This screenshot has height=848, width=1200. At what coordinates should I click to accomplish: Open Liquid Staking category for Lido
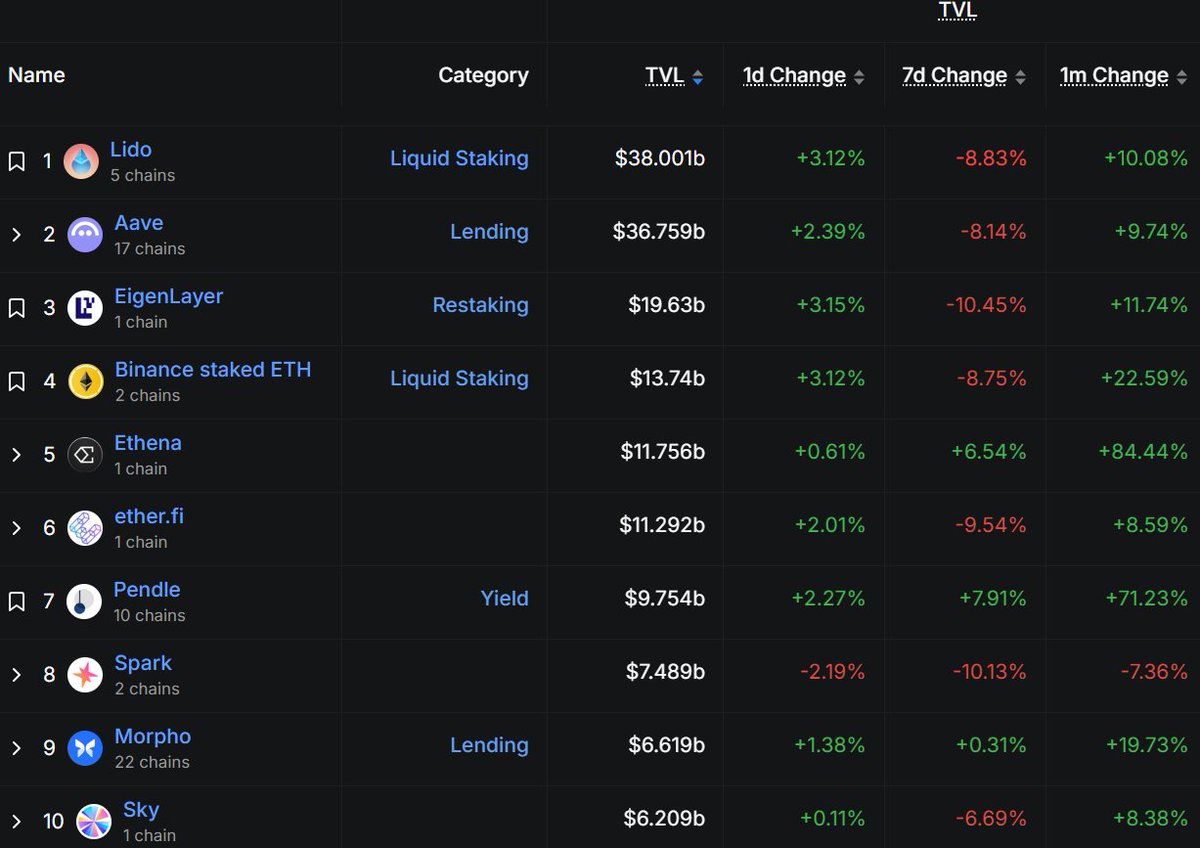(459, 159)
